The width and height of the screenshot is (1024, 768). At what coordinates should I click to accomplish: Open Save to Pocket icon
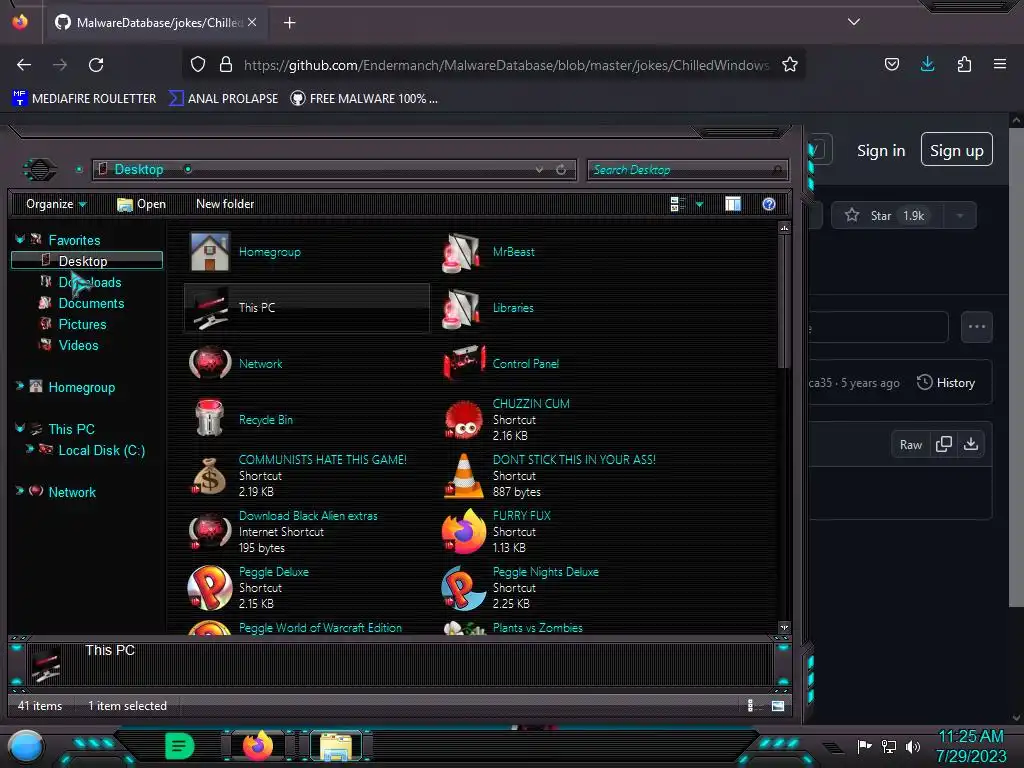[891, 64]
